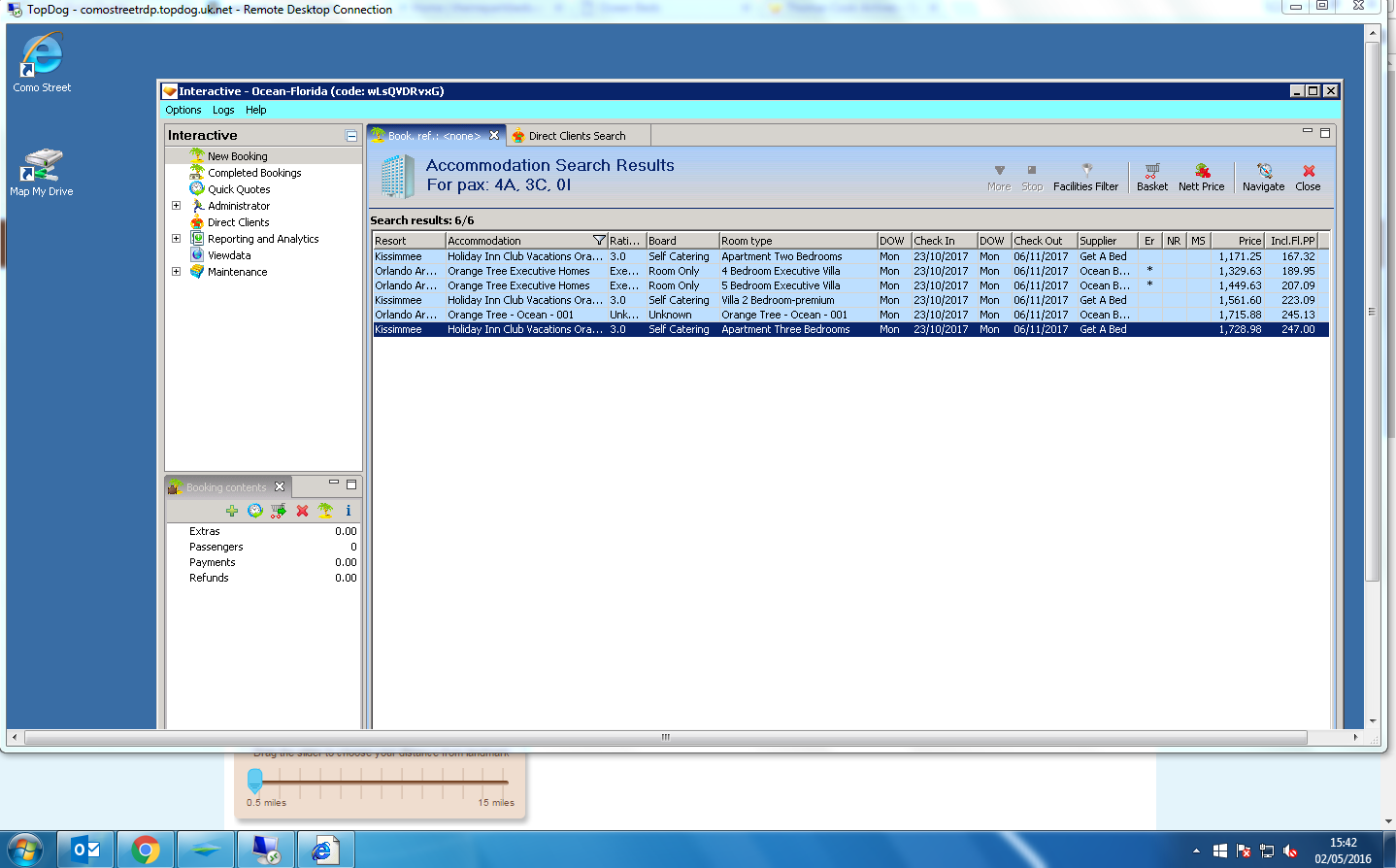Open Outlook from the taskbar
The width and height of the screenshot is (1396, 868).
(86, 851)
